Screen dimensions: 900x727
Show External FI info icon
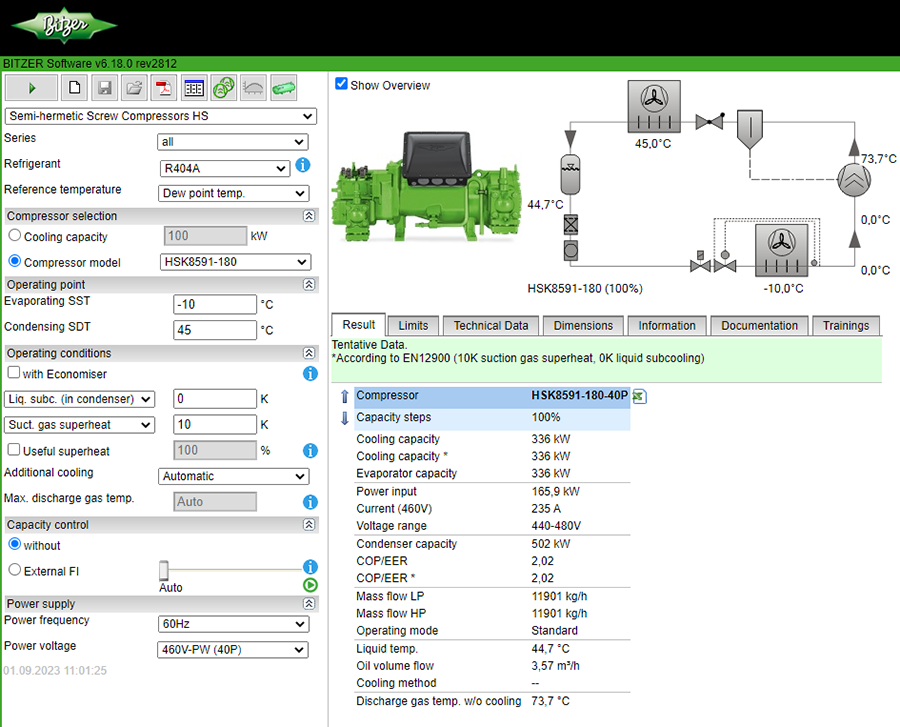tap(310, 567)
